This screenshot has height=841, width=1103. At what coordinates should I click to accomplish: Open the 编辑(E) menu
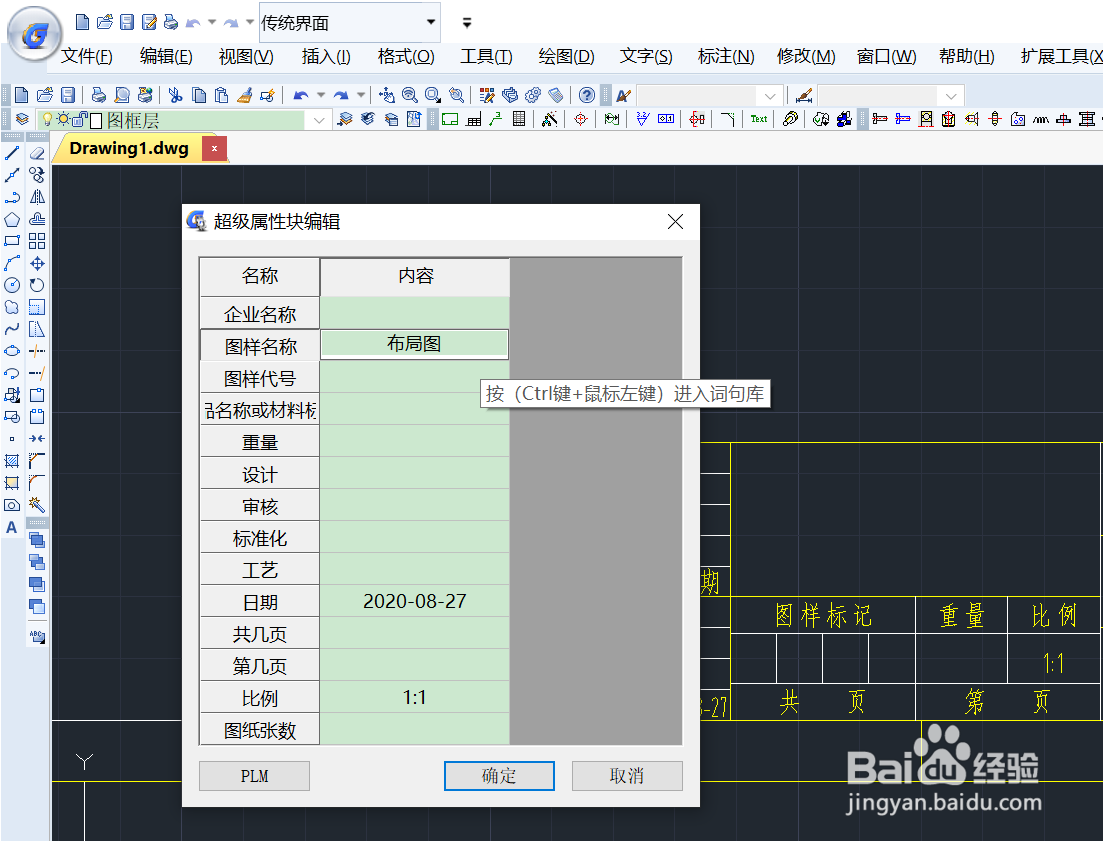[166, 56]
